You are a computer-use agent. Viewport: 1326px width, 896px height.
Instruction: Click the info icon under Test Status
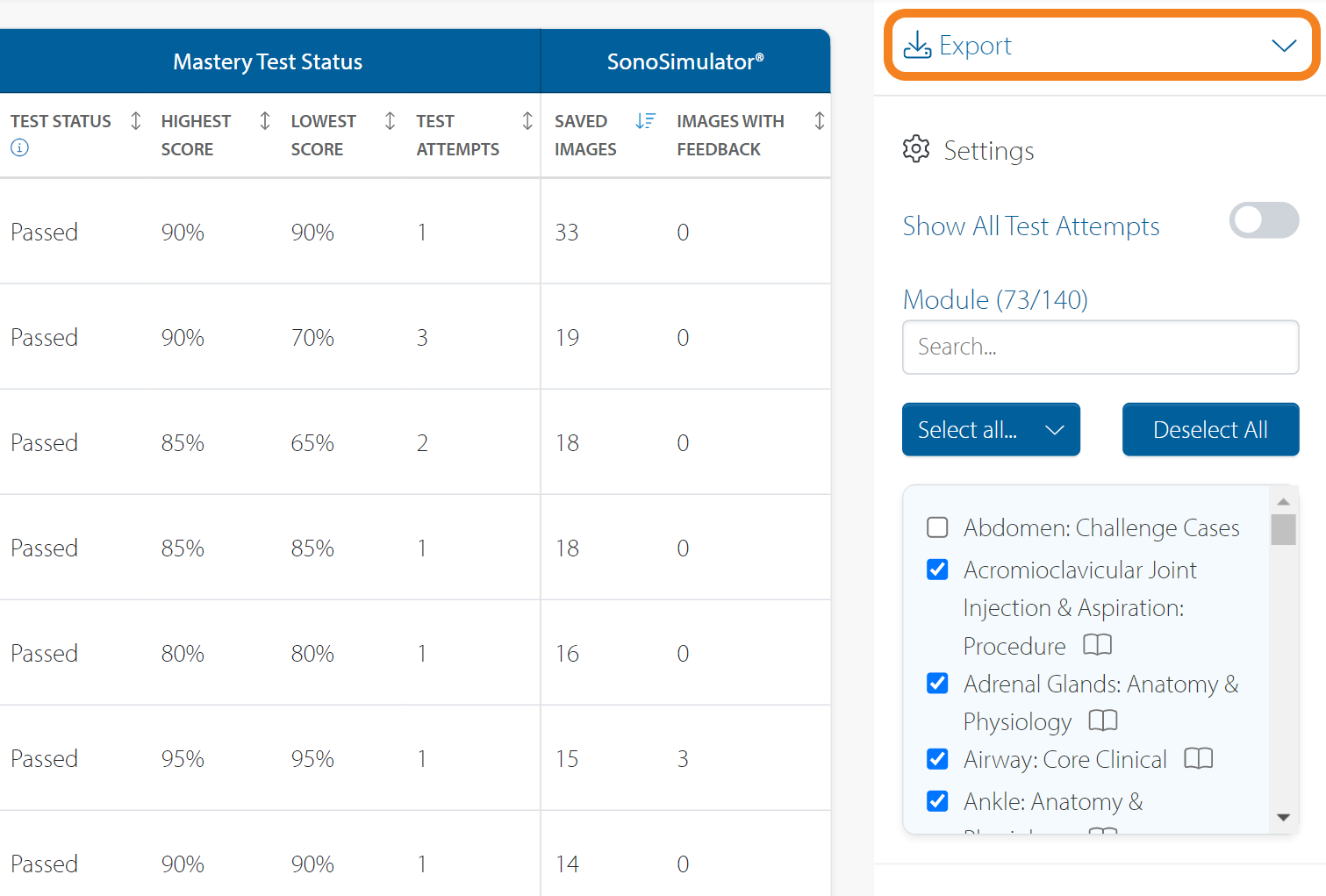click(x=19, y=147)
